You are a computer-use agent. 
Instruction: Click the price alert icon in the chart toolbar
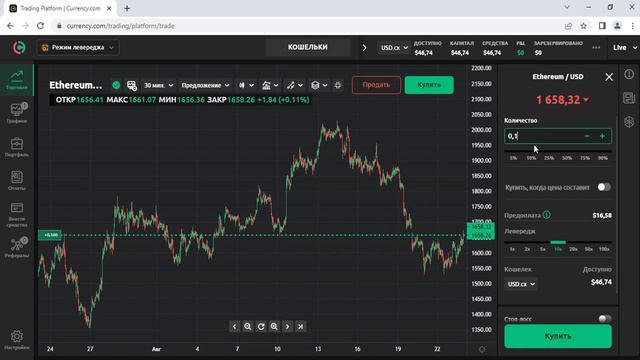(131, 85)
